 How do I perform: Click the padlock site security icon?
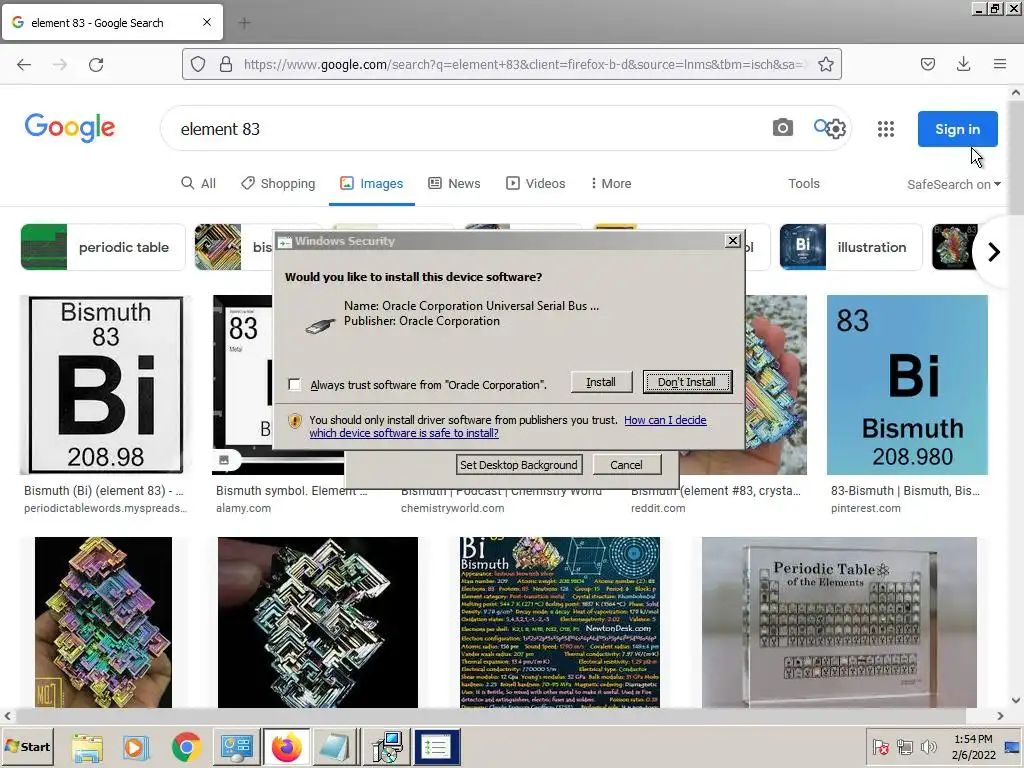pyautogui.click(x=226, y=64)
